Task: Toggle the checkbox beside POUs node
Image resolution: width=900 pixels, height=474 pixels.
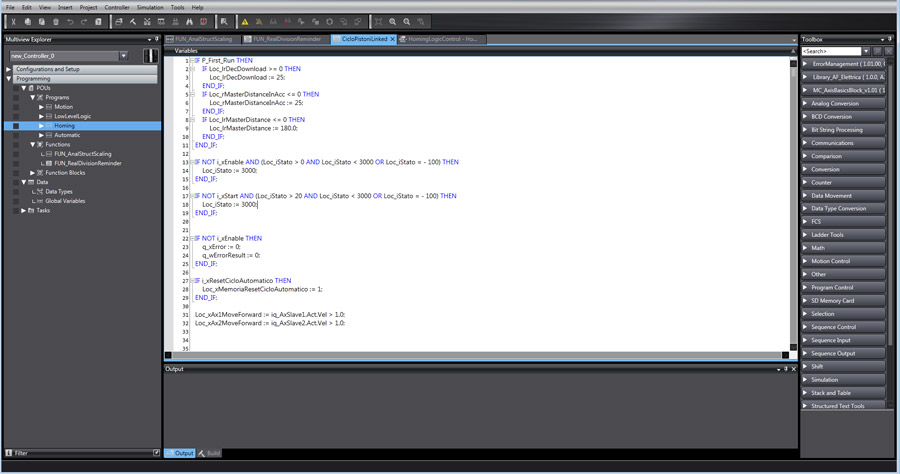Action: pyautogui.click(x=16, y=88)
